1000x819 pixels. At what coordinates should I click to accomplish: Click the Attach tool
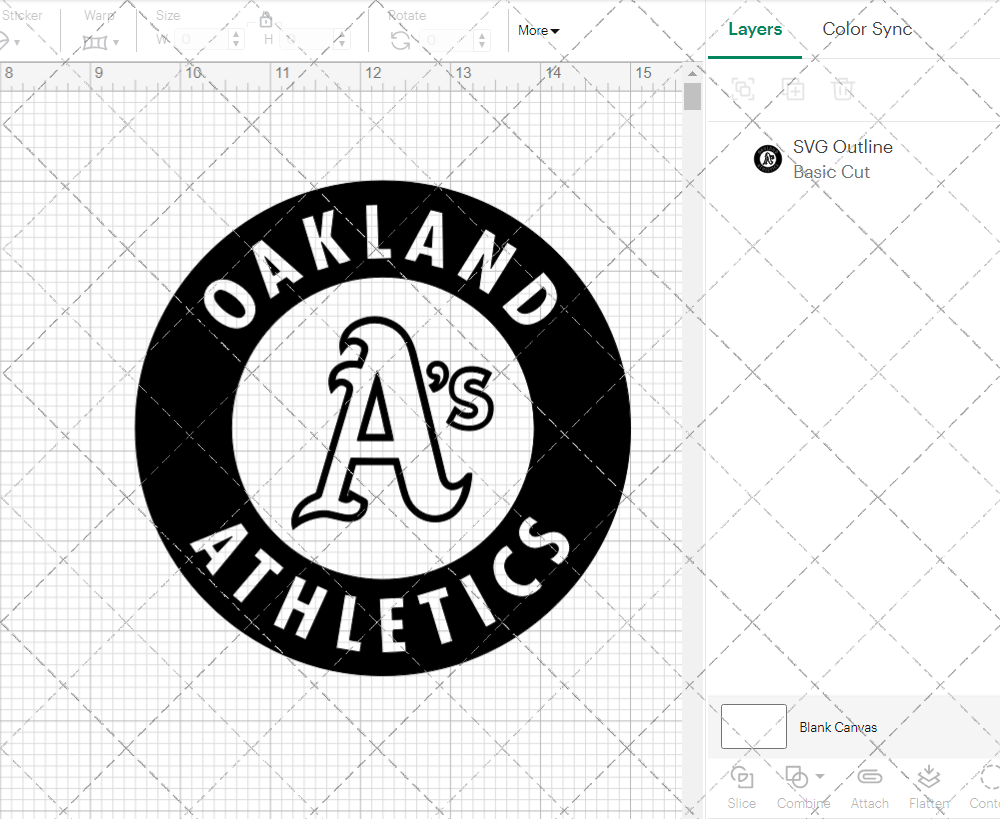pyautogui.click(x=869, y=787)
